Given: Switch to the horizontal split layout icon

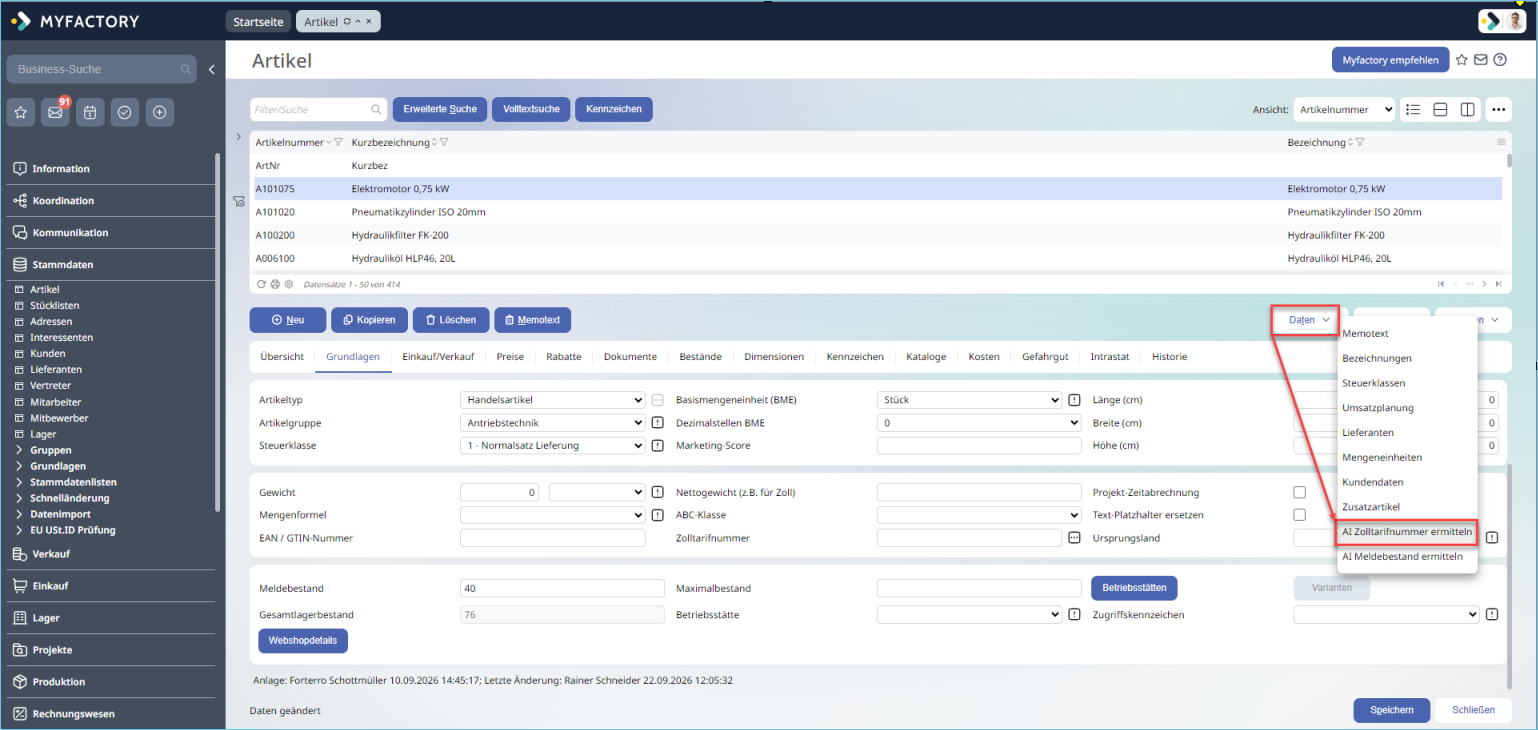Looking at the screenshot, I should (1441, 109).
